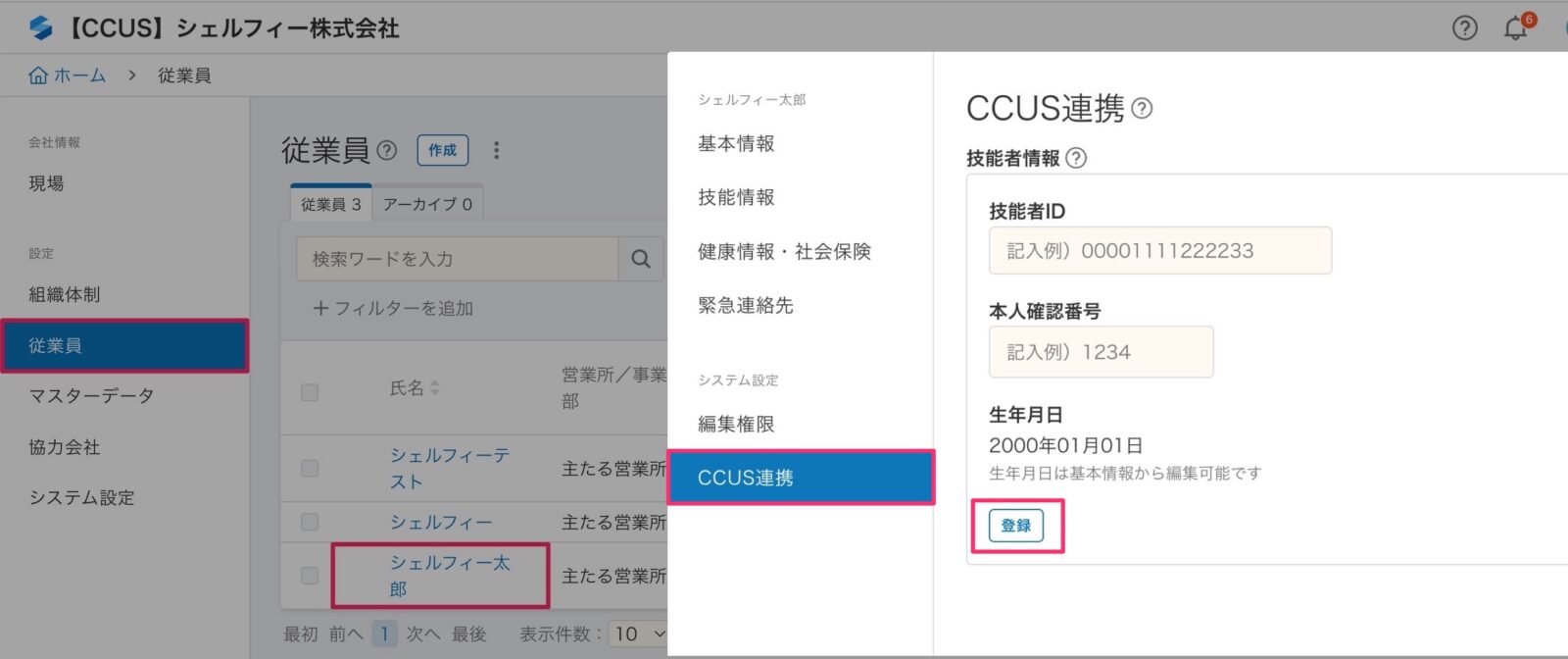Click help icon beside CCUS連携 title
Viewport: 1568px width, 659px height.
click(x=1142, y=108)
